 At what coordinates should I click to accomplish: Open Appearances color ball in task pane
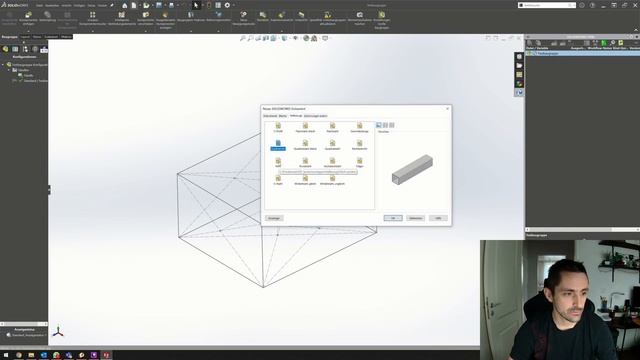coord(519,84)
